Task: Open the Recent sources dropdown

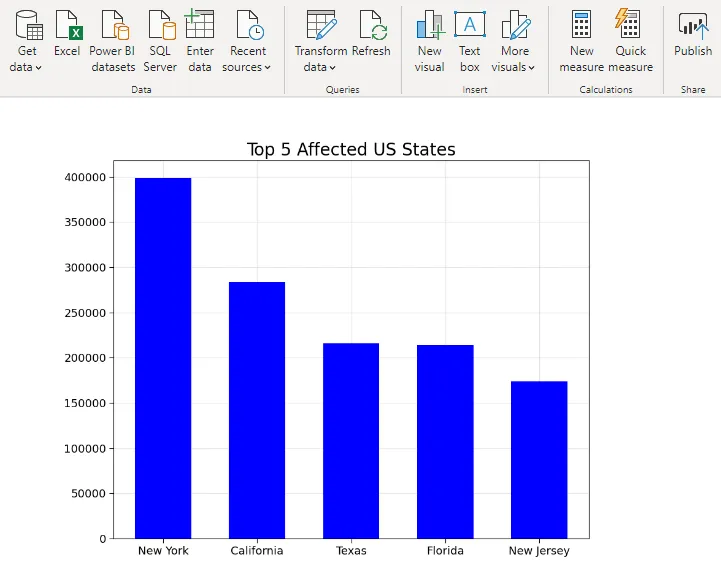Action: 247,67
